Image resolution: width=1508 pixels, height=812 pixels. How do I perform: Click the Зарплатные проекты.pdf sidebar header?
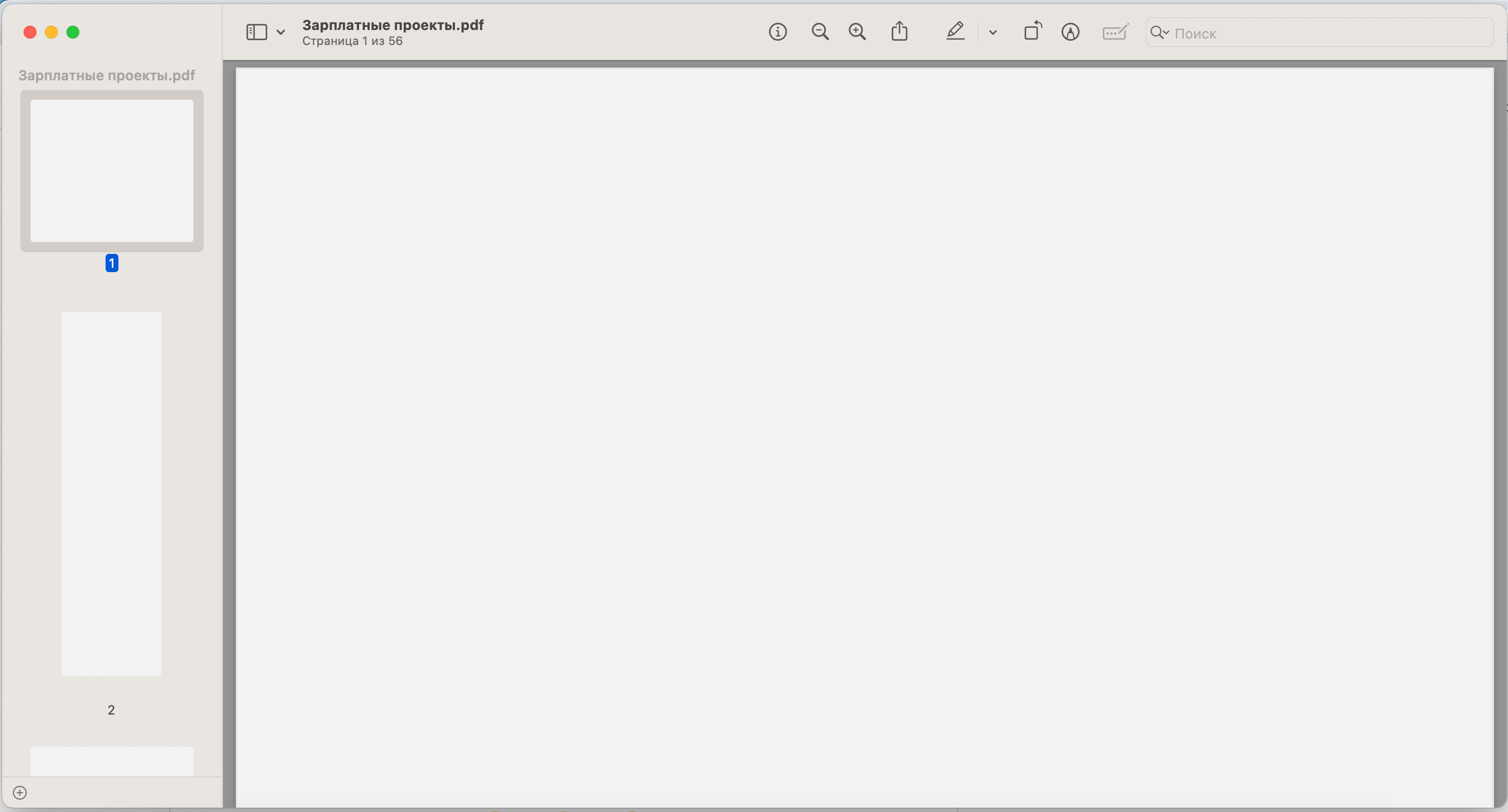(x=107, y=76)
